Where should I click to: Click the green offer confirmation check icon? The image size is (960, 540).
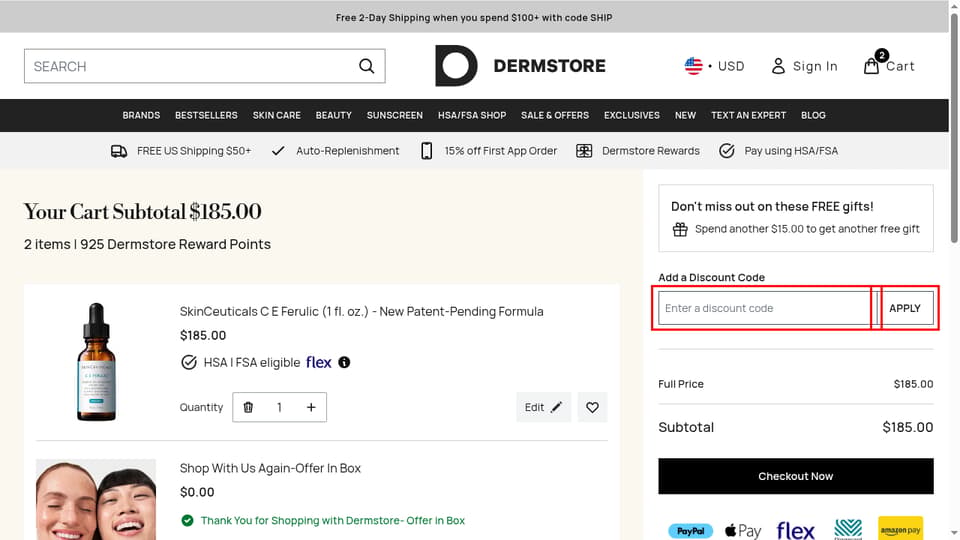187,520
